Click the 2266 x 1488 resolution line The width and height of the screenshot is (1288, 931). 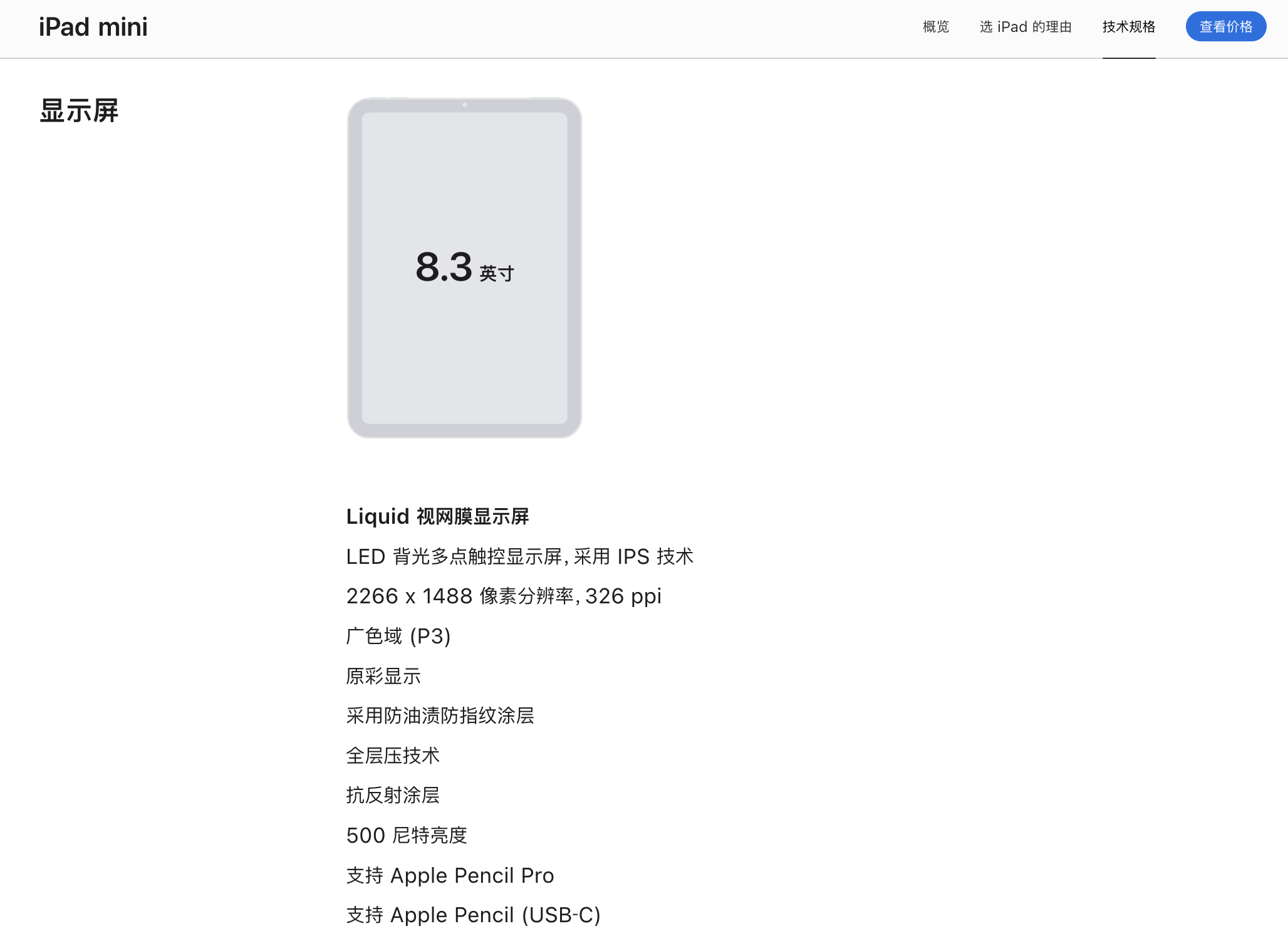click(504, 596)
